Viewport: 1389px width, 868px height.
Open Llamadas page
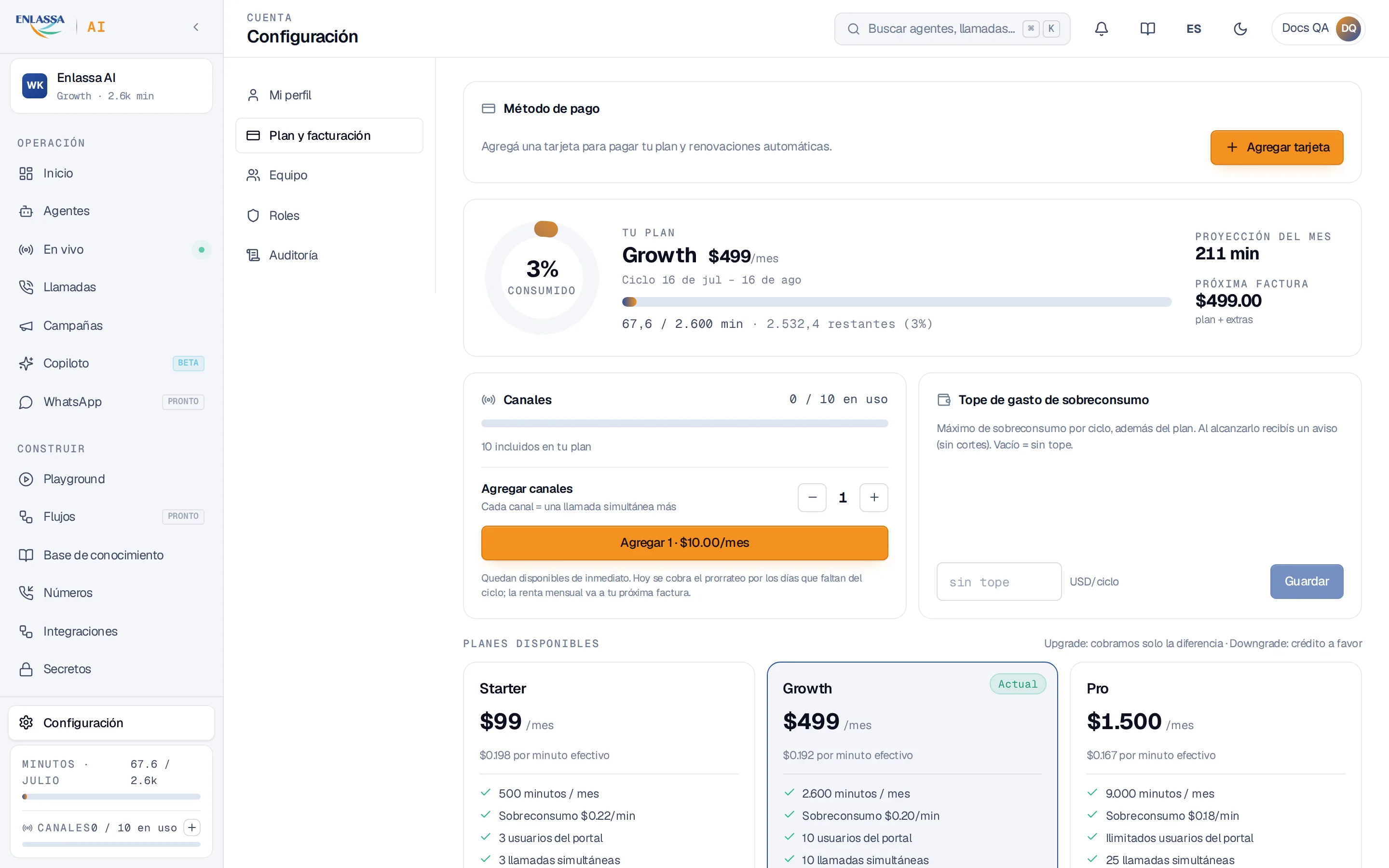click(x=111, y=287)
